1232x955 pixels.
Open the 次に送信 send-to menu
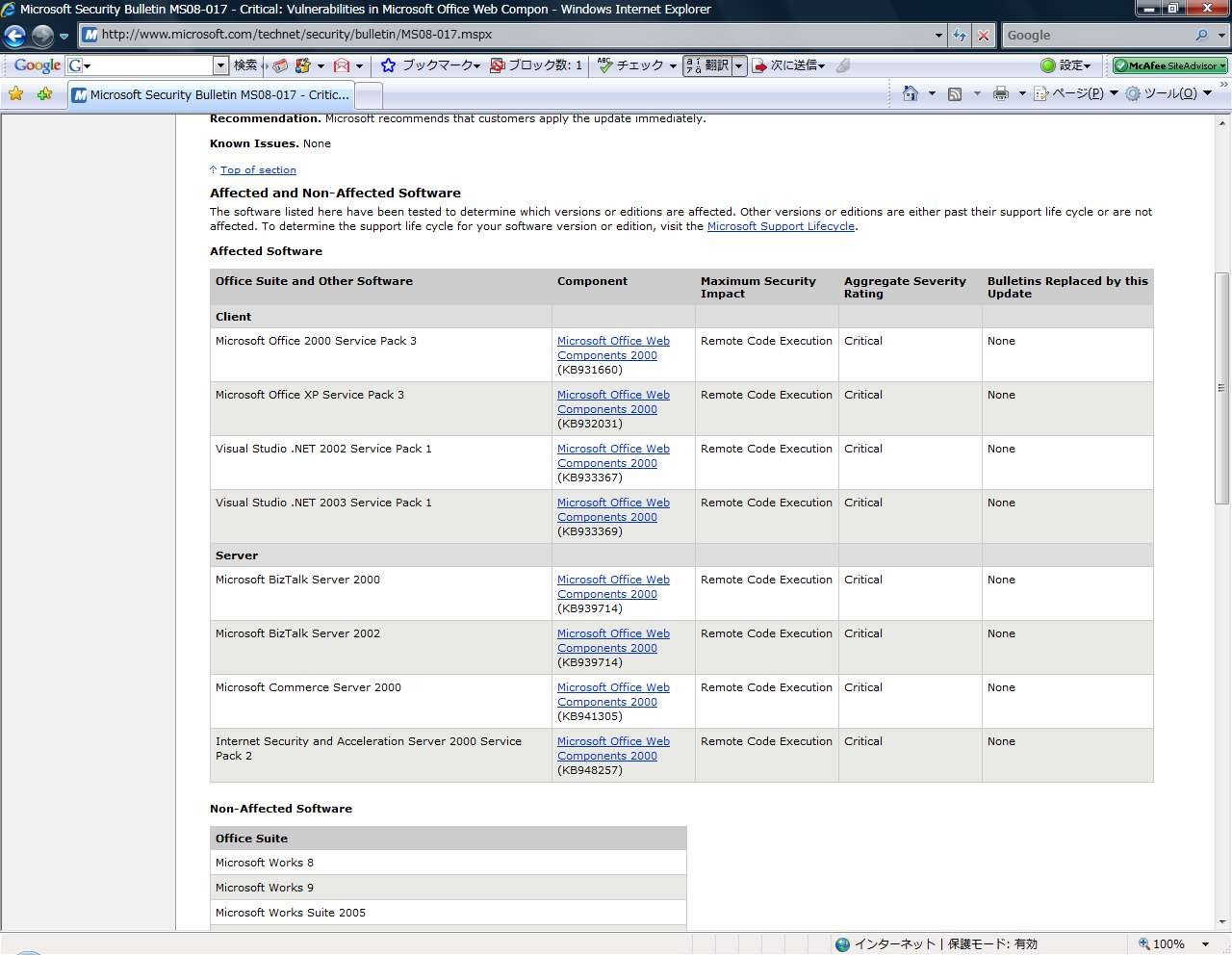click(788, 65)
